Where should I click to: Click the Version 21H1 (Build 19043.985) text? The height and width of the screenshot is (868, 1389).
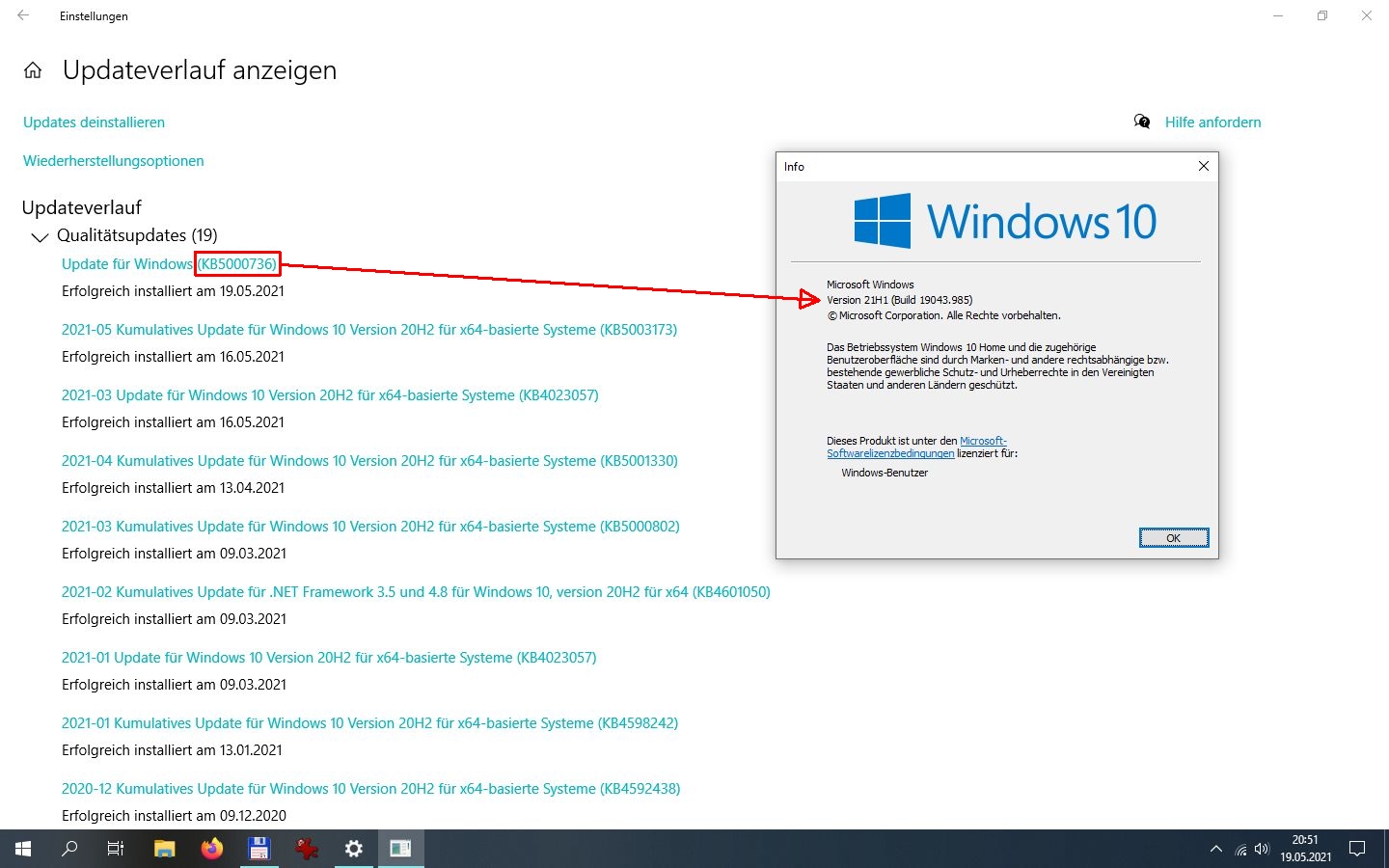click(x=899, y=300)
